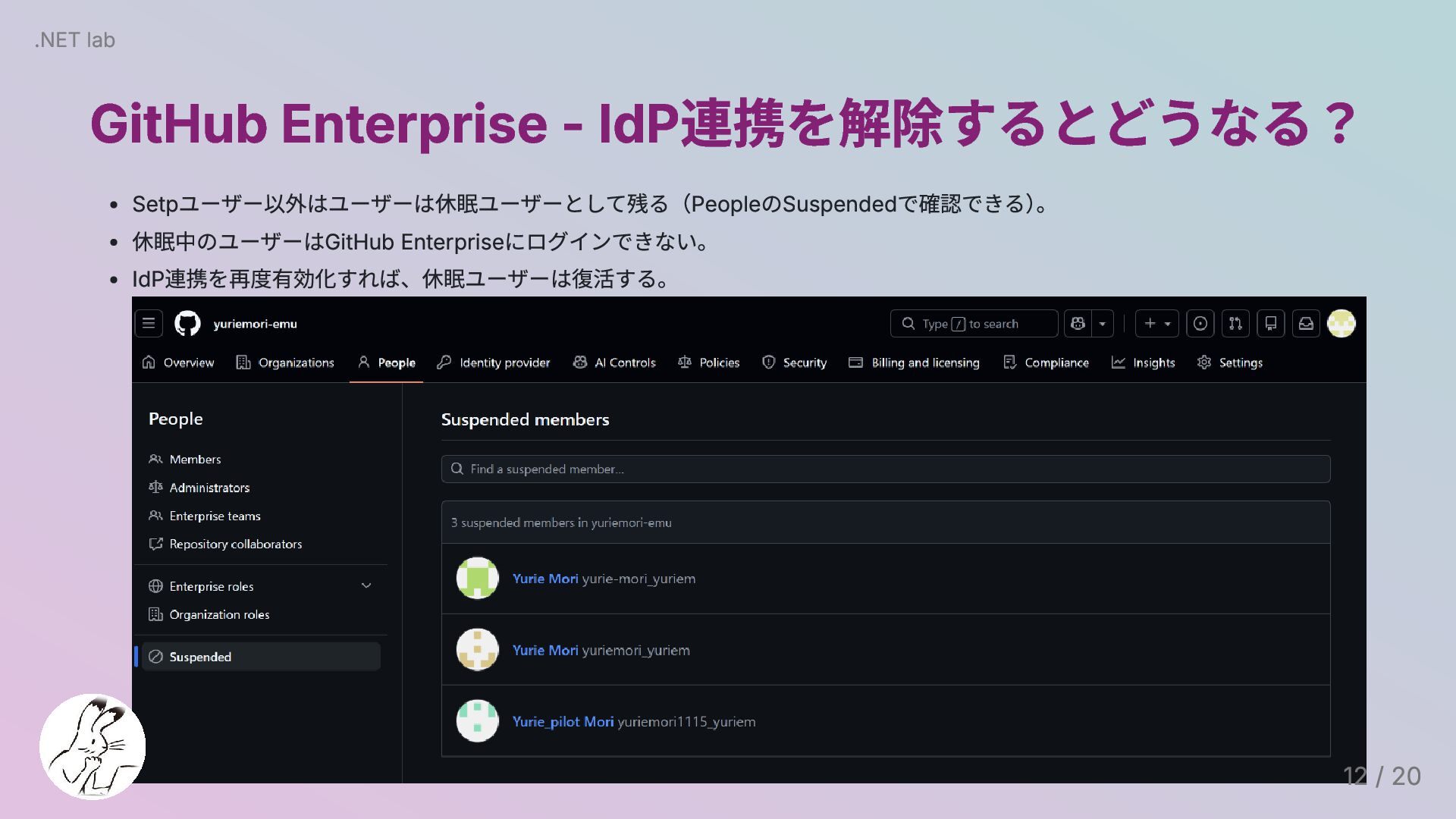Open the hamburger navigation menu
This screenshot has width=1456, height=819.
tap(149, 324)
